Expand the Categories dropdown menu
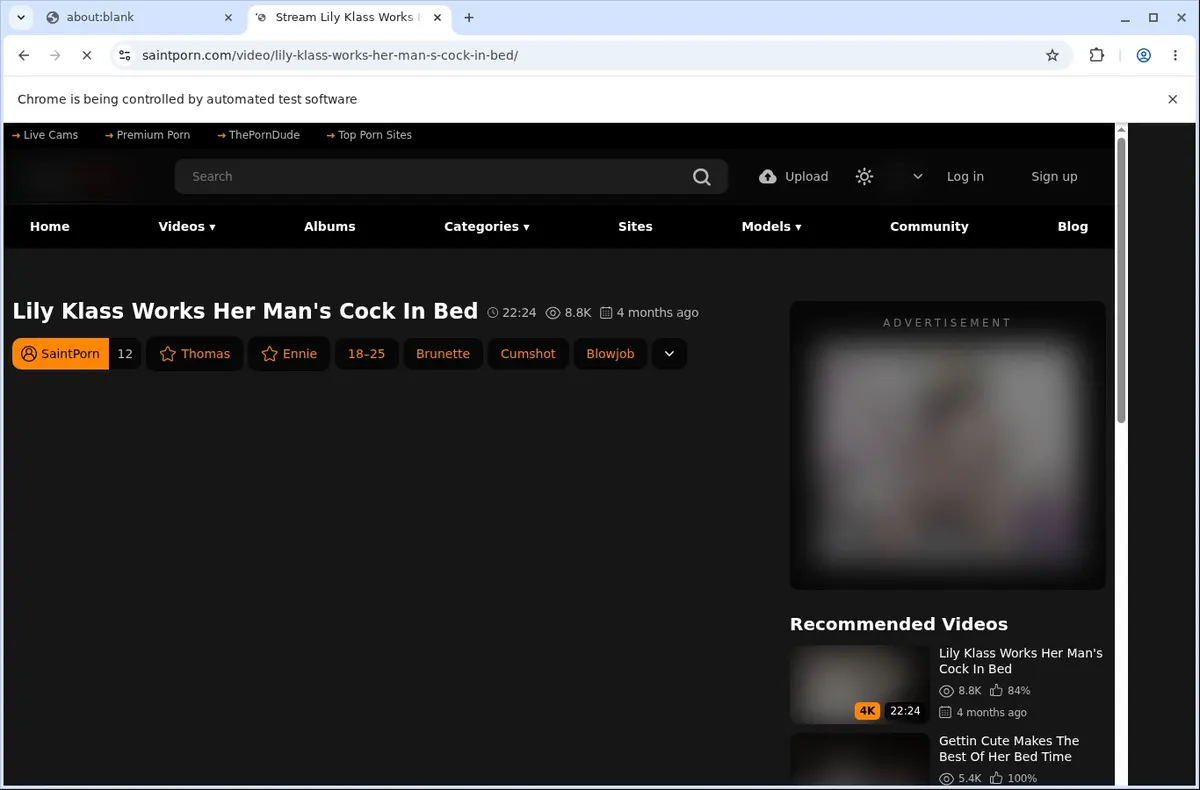1200x790 pixels. coord(487,227)
